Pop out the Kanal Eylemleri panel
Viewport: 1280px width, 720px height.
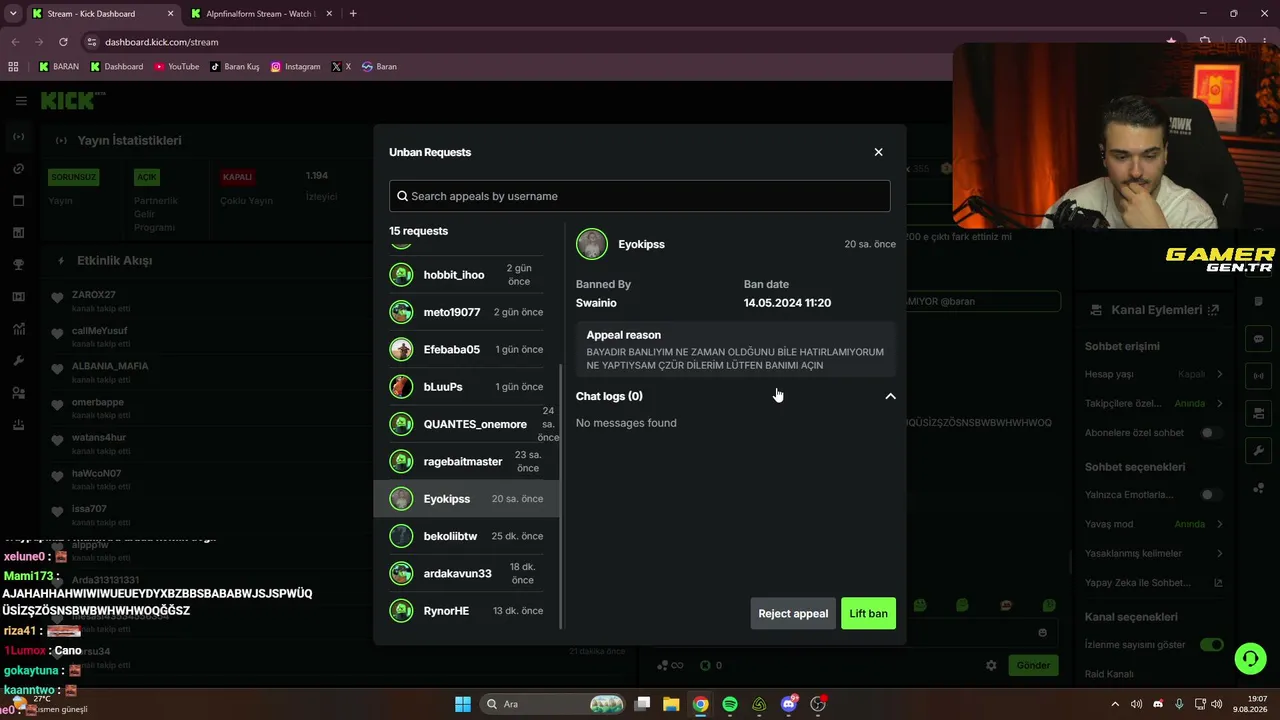click(x=1213, y=310)
